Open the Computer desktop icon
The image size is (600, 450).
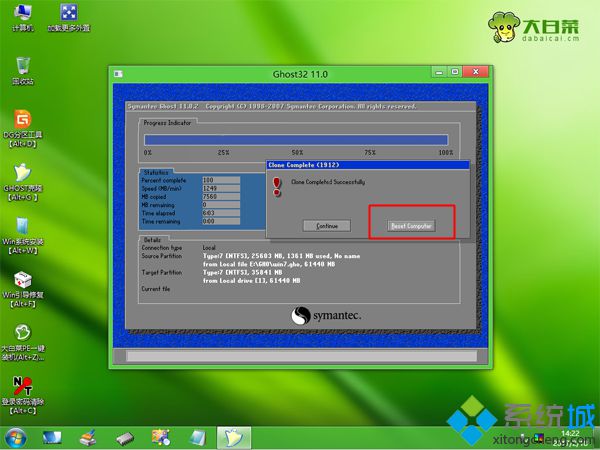click(x=23, y=17)
